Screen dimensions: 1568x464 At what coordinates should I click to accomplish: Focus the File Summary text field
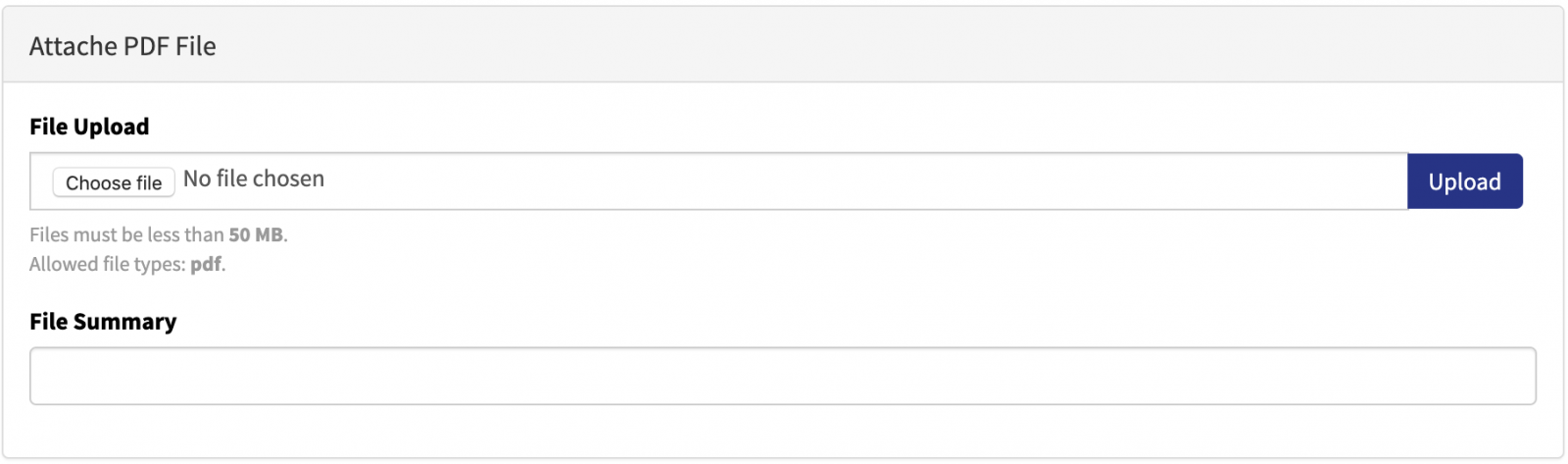pos(783,376)
